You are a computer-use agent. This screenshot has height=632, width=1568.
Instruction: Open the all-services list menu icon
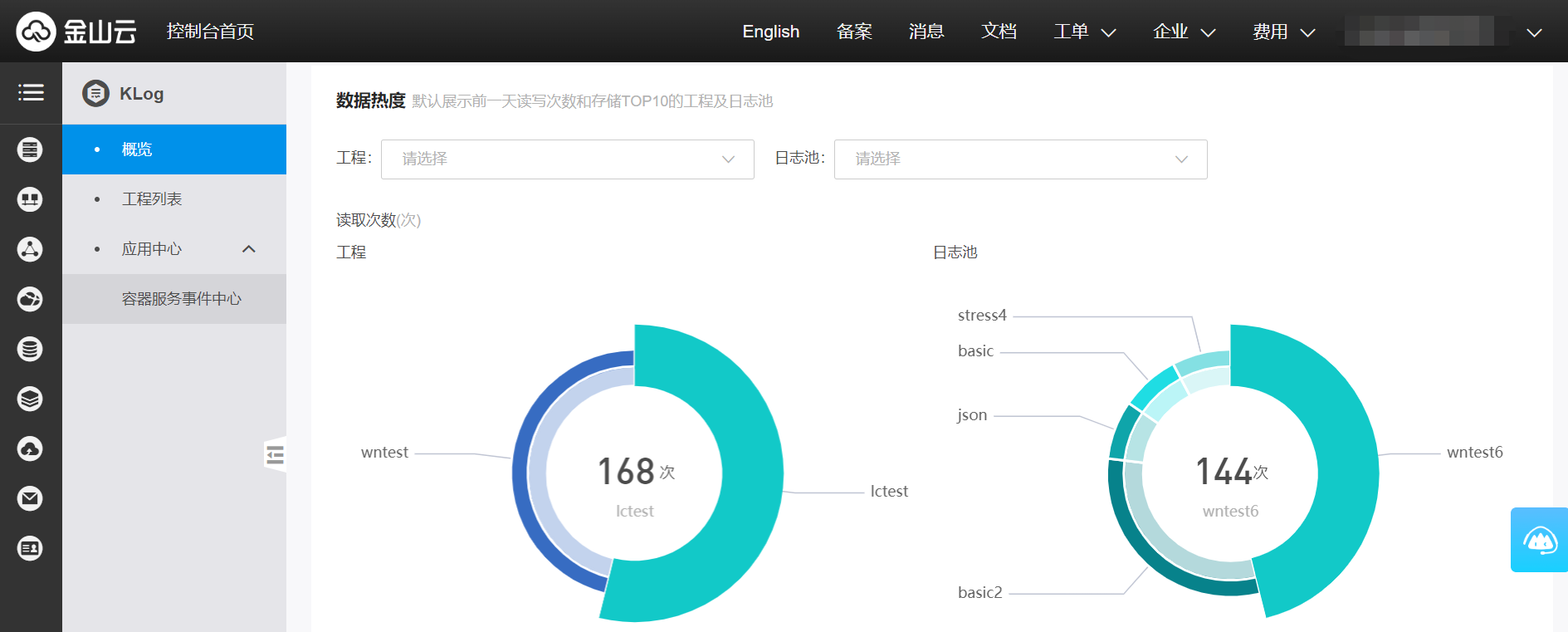[x=31, y=92]
